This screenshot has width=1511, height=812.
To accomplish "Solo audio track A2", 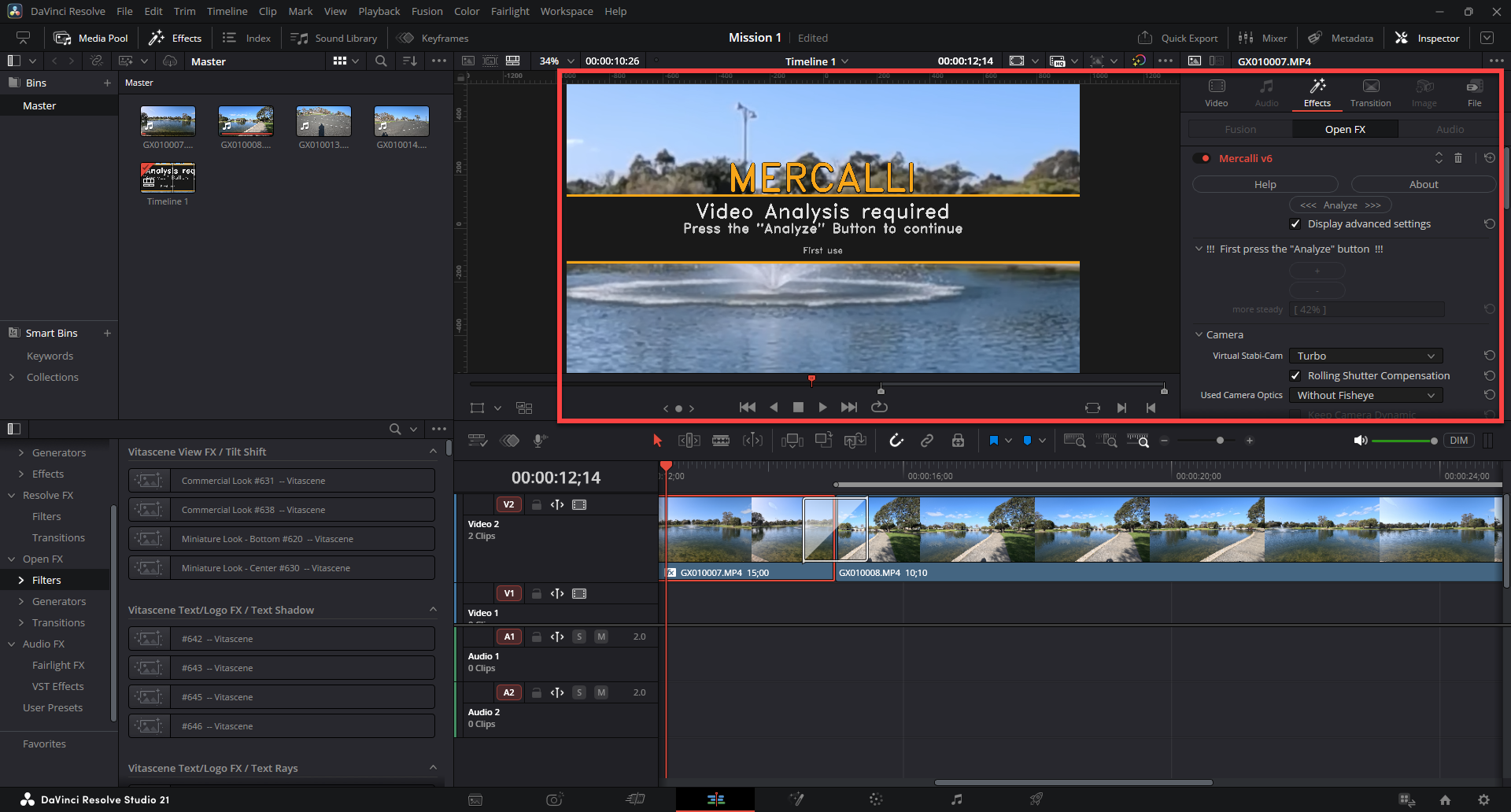I will (x=579, y=692).
